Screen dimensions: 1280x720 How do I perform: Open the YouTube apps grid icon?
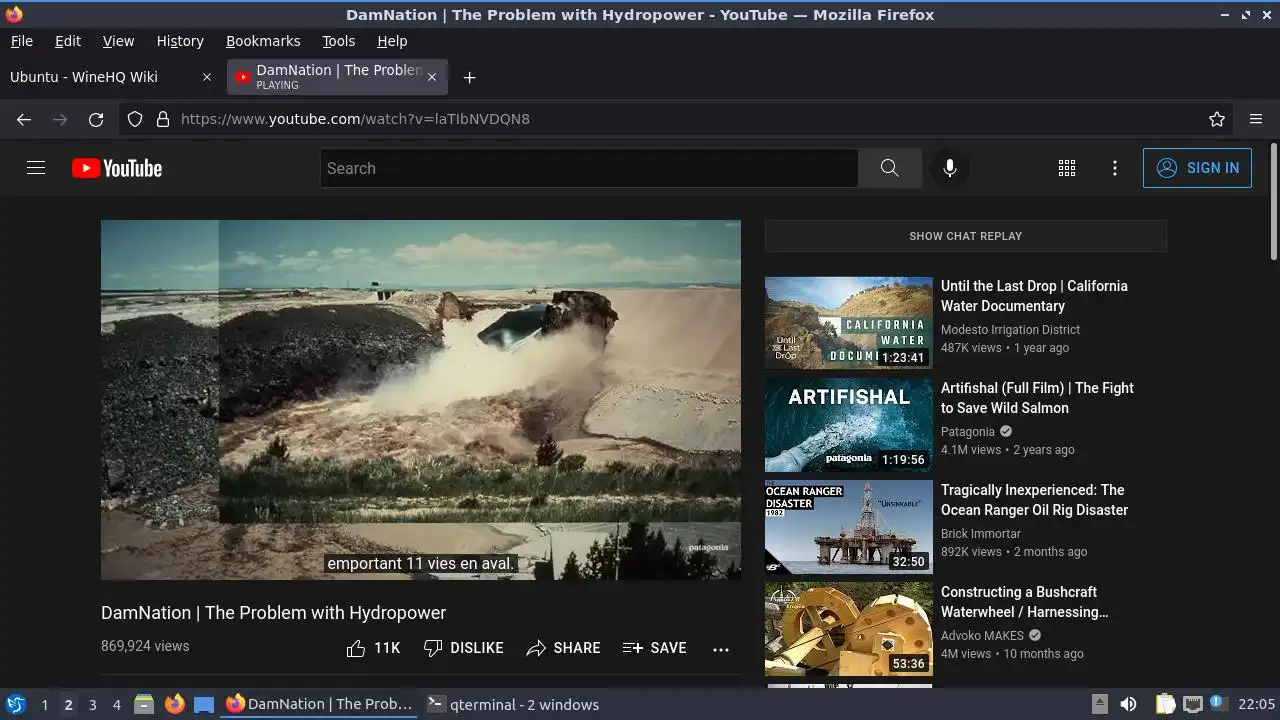click(x=1067, y=168)
